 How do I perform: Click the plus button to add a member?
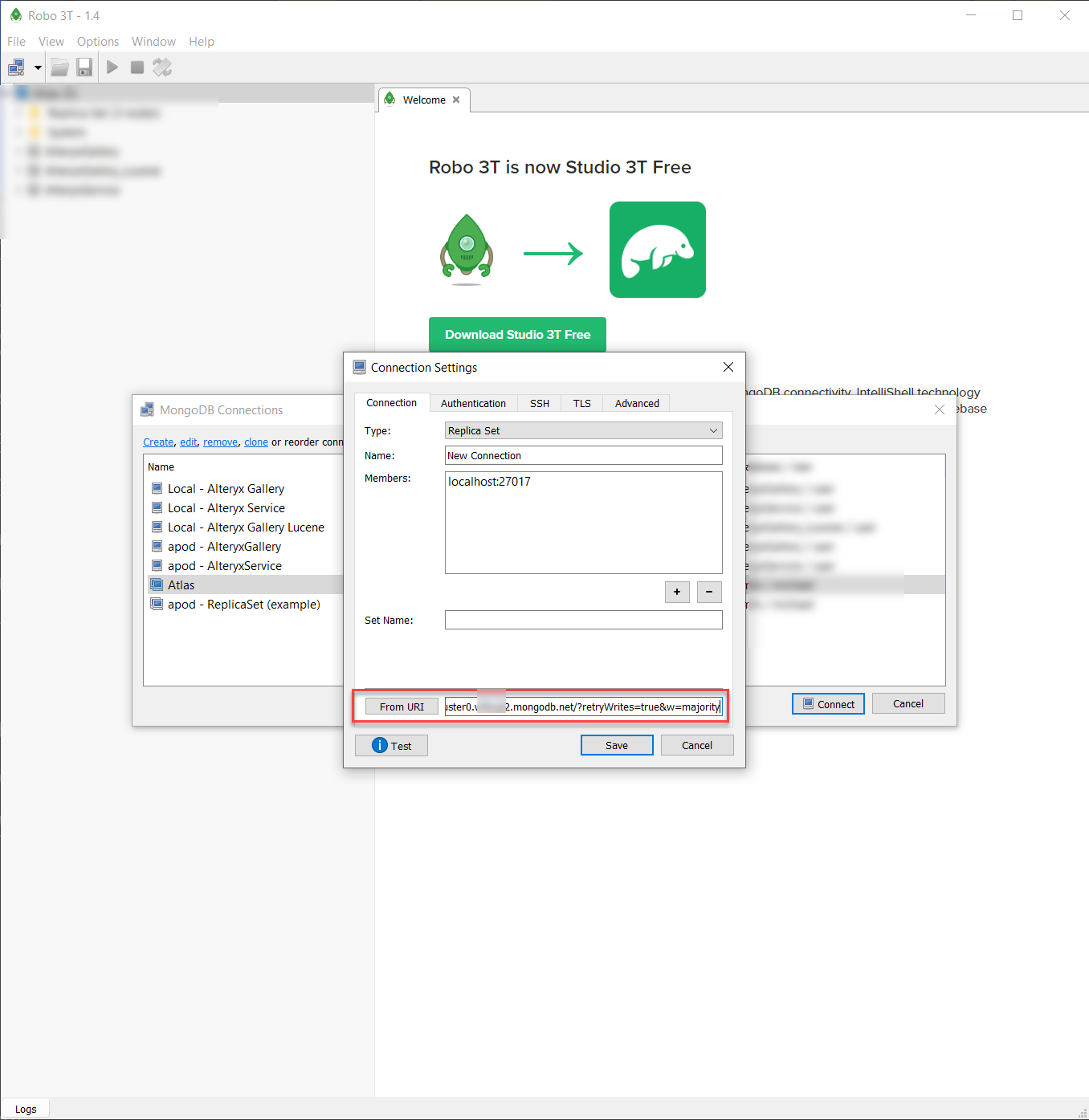(x=676, y=592)
